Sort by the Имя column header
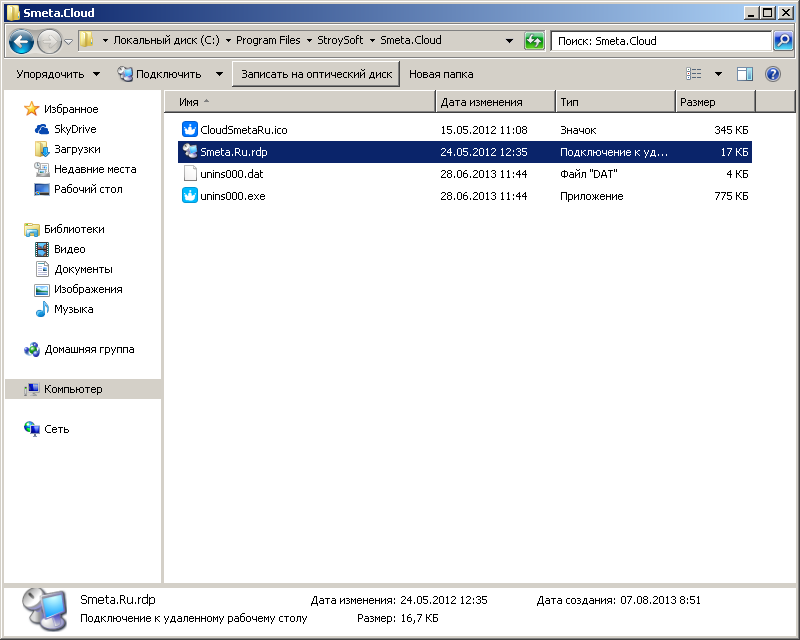This screenshot has width=800, height=640. [300, 102]
